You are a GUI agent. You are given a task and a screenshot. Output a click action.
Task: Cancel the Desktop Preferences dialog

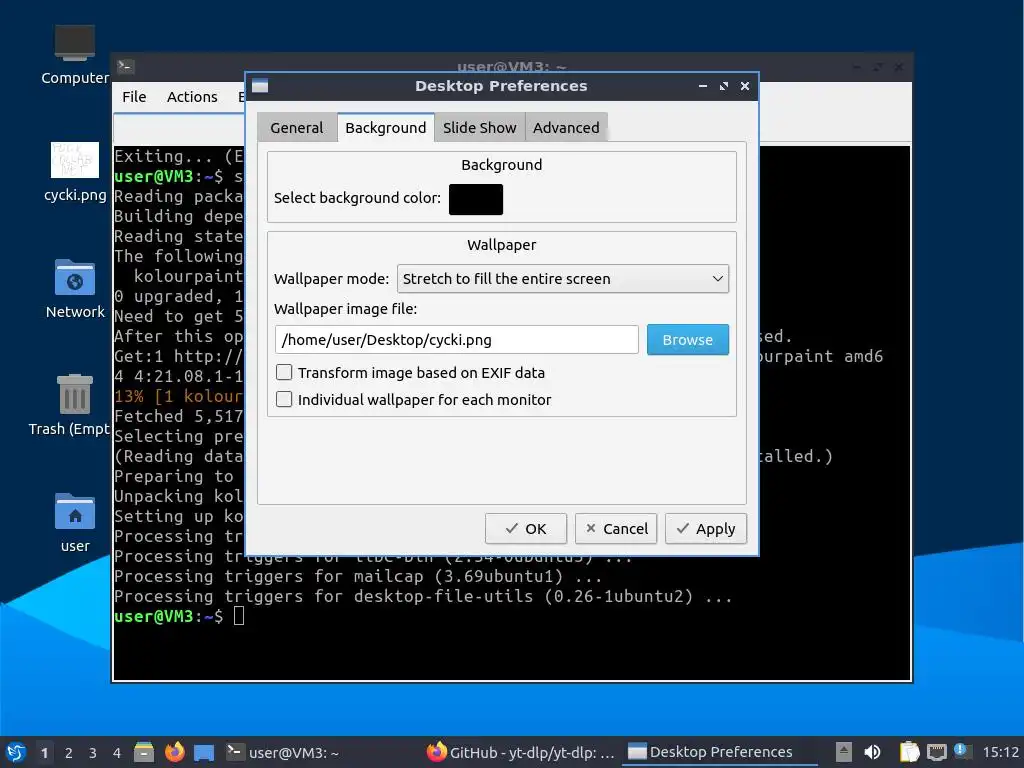pos(616,528)
